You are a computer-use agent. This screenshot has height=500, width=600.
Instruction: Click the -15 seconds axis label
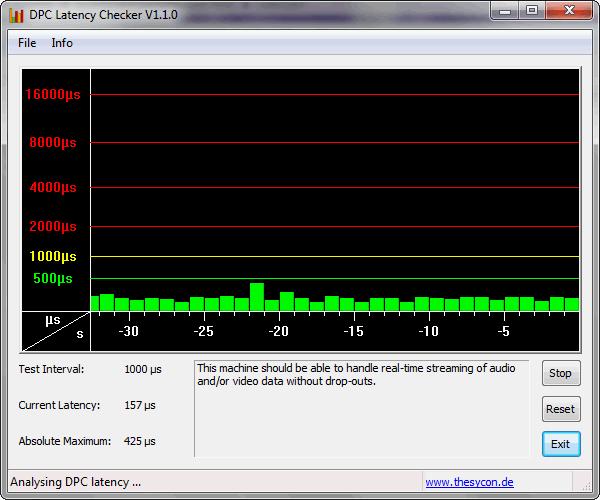click(x=354, y=331)
